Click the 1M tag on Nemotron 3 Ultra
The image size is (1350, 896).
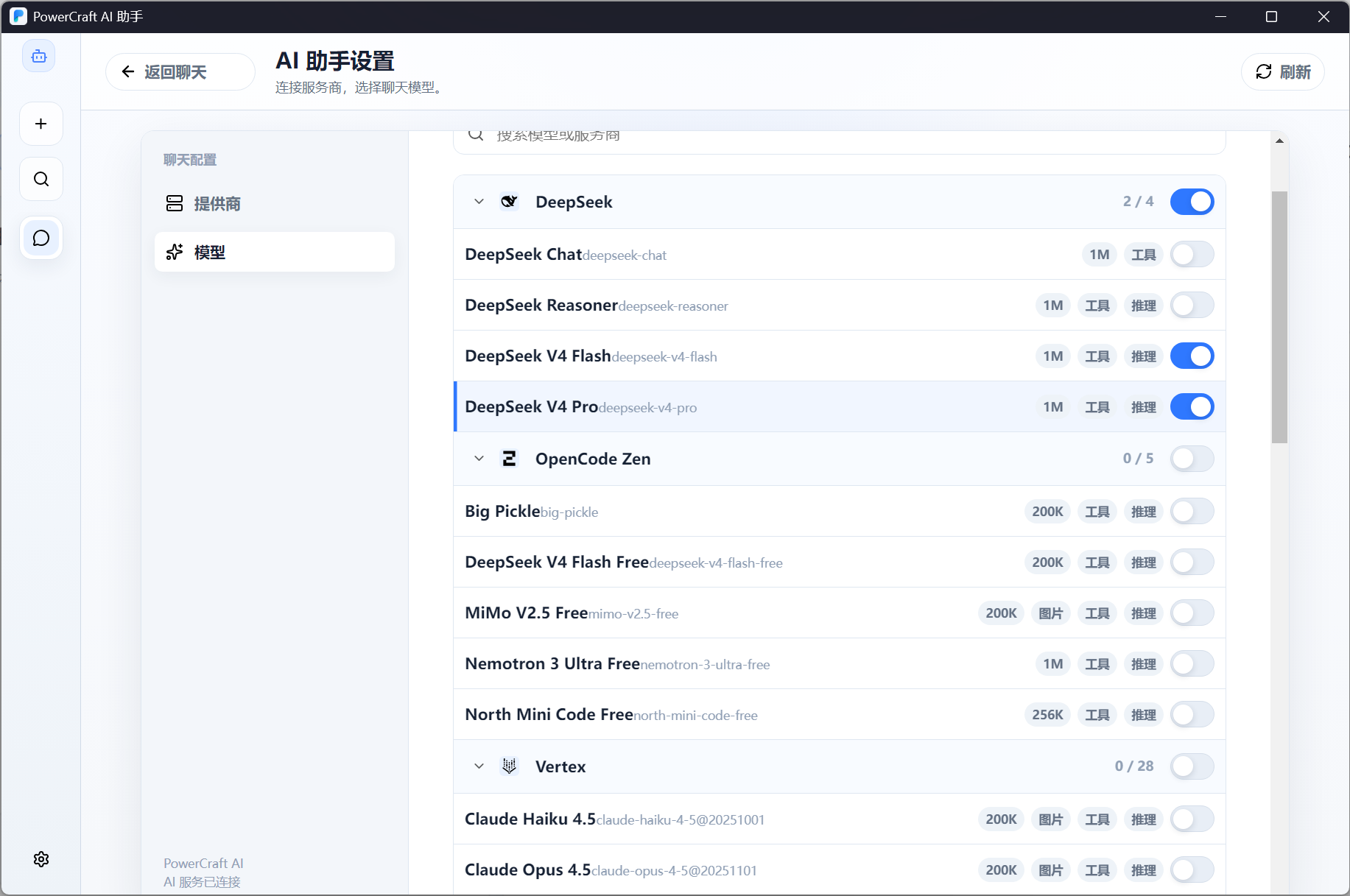pos(1052,664)
